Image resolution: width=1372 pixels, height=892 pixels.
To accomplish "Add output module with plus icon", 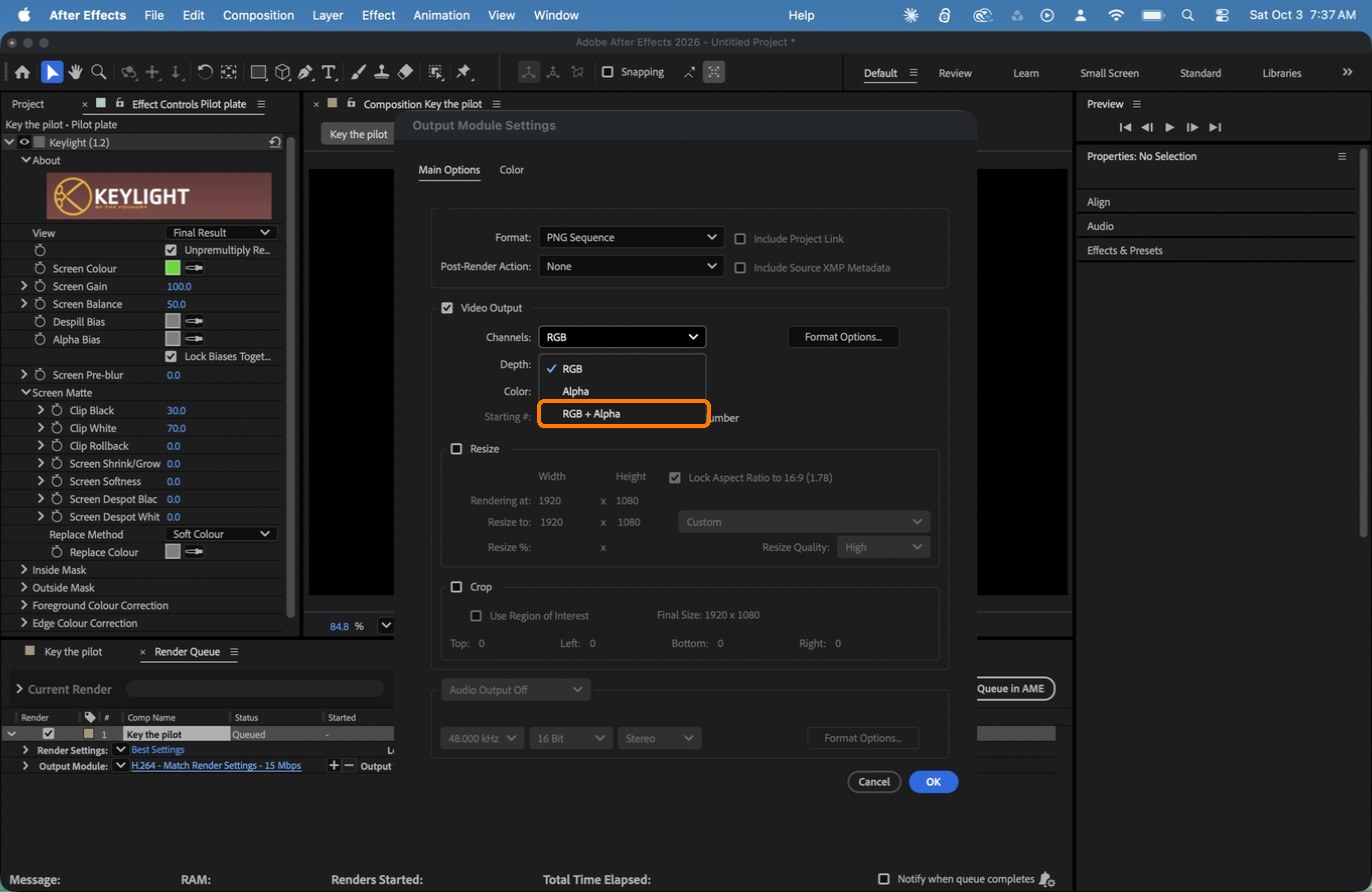I will click(x=334, y=765).
